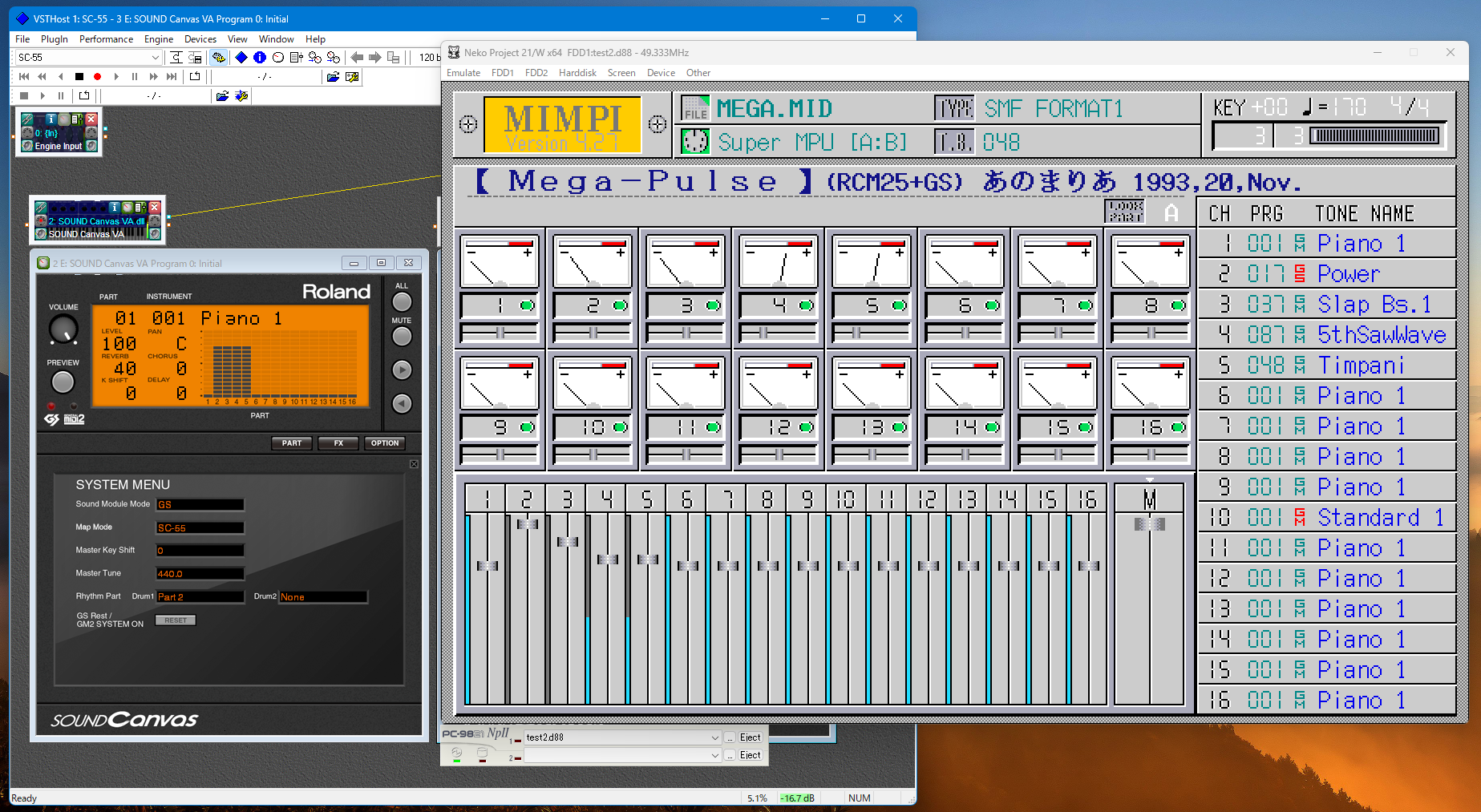
Task: Click the speaker icon left of SOUND Canvas VA label
Action: click(41, 233)
